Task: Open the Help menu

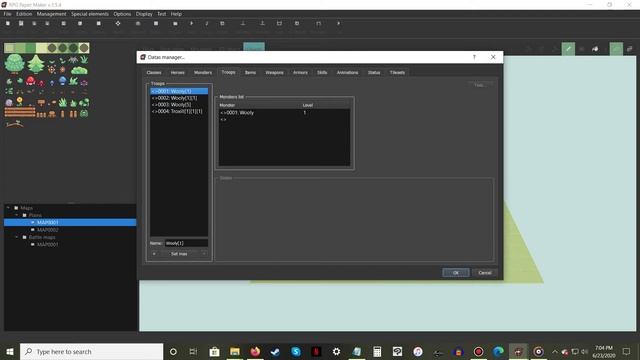Action: pos(176,14)
